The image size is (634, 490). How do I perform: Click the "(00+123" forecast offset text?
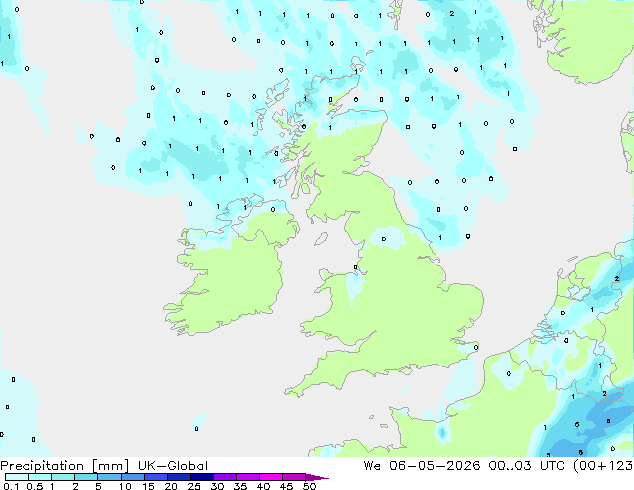(603, 466)
